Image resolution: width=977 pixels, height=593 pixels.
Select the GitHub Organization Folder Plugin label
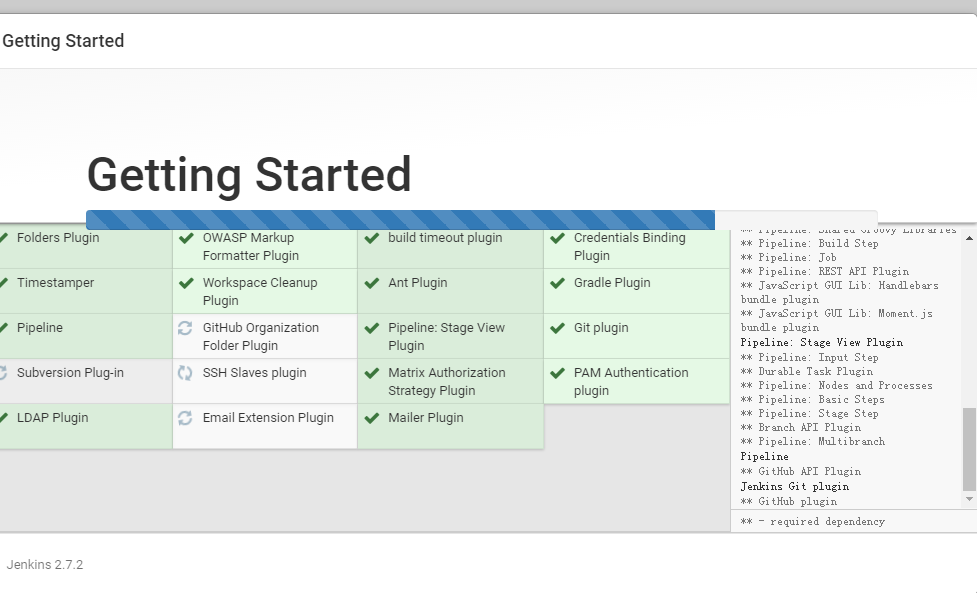click(260, 336)
